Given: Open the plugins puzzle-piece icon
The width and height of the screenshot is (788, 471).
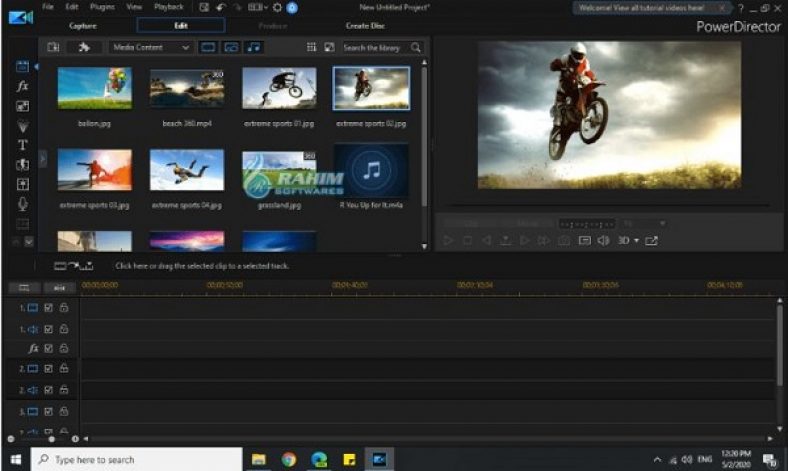Looking at the screenshot, I should point(84,47).
